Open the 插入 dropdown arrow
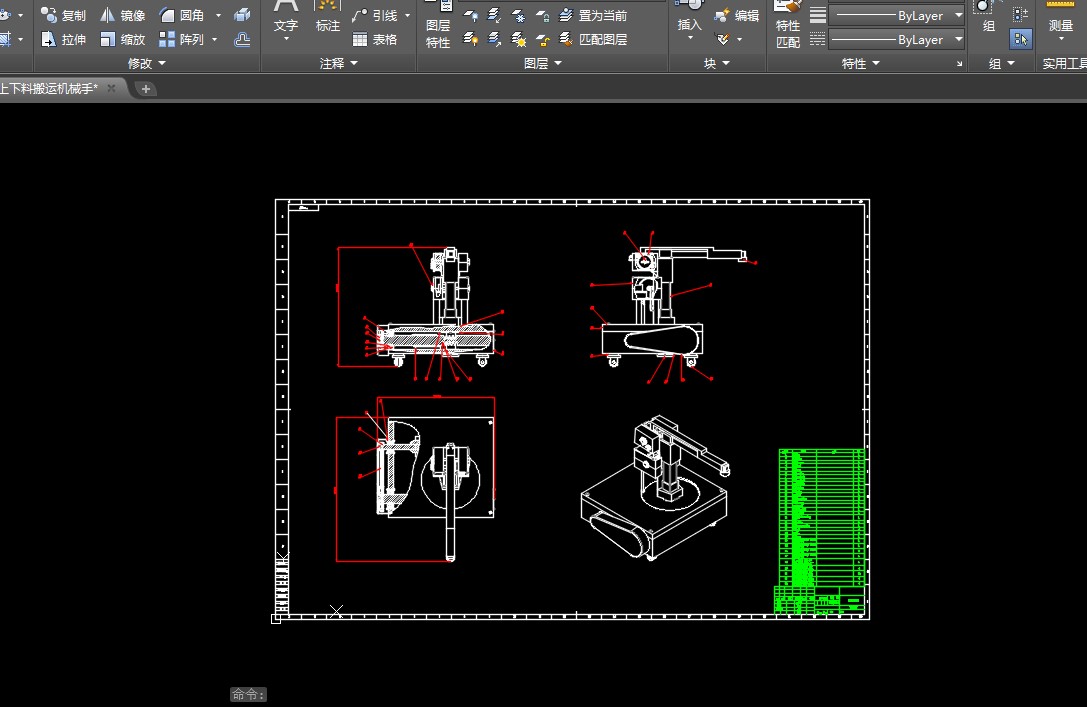1087x707 pixels. tap(690, 37)
